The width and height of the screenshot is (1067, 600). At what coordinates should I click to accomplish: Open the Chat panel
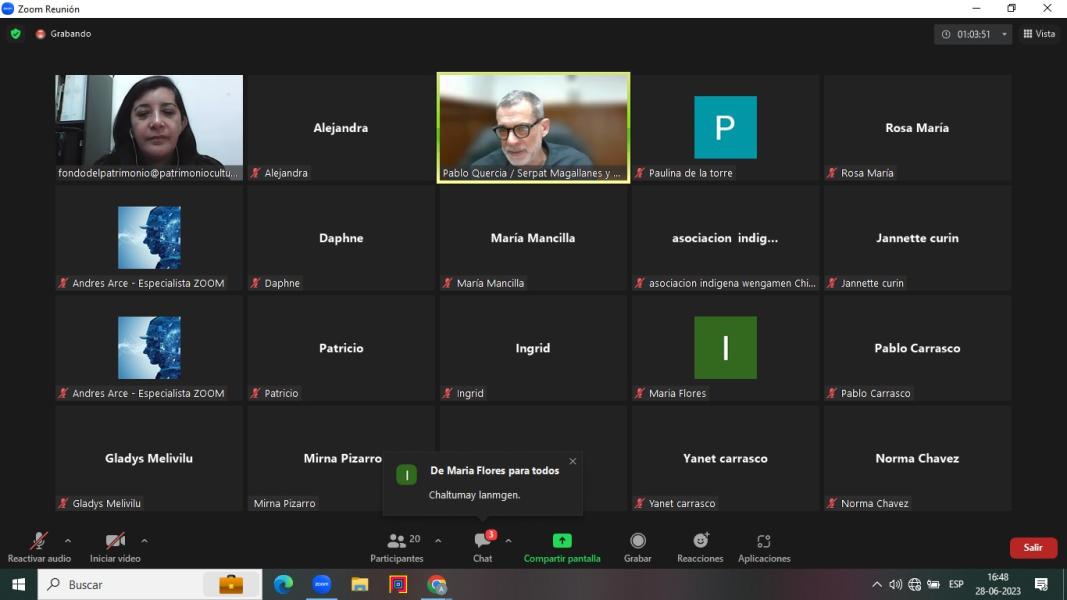coord(483,541)
